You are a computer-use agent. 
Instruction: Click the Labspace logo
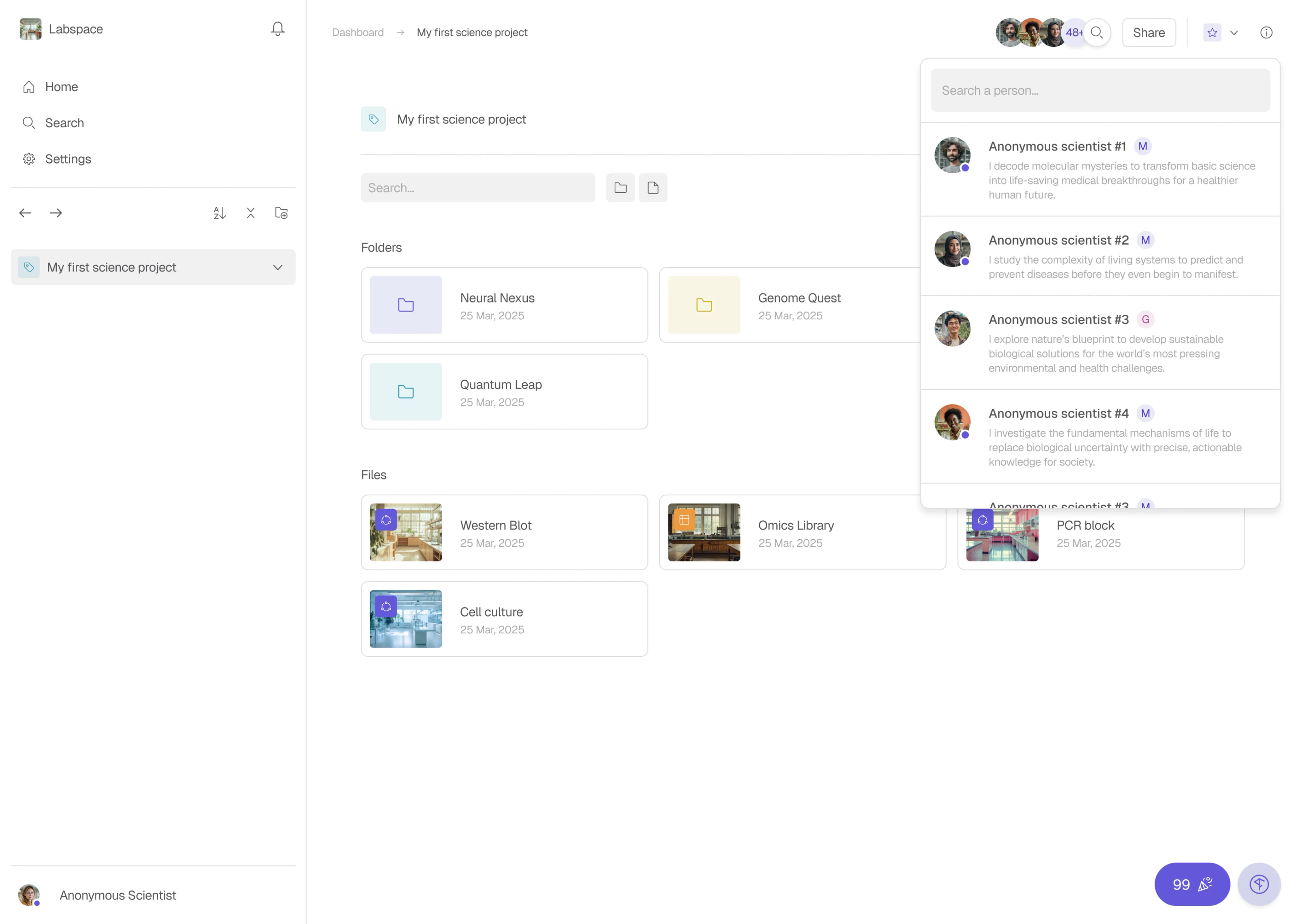31,29
